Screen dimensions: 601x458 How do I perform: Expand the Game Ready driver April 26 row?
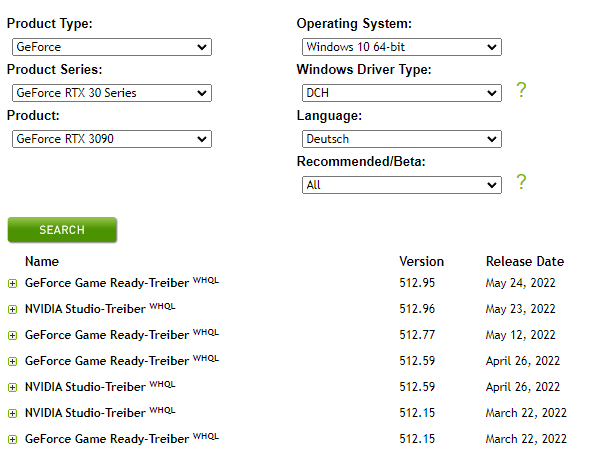[x=13, y=362]
